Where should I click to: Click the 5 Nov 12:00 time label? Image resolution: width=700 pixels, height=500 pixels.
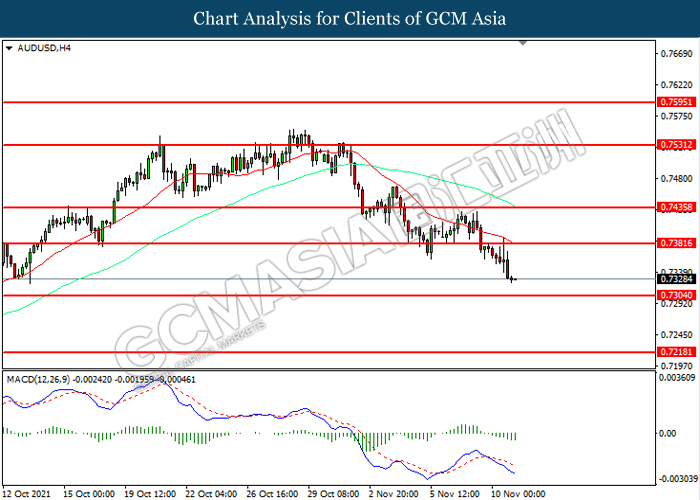click(454, 493)
